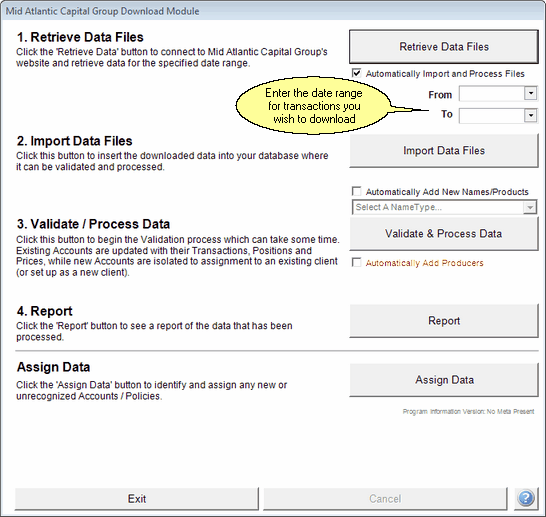The width and height of the screenshot is (546, 517).
Task: Click the Cancel button
Action: coord(385,499)
